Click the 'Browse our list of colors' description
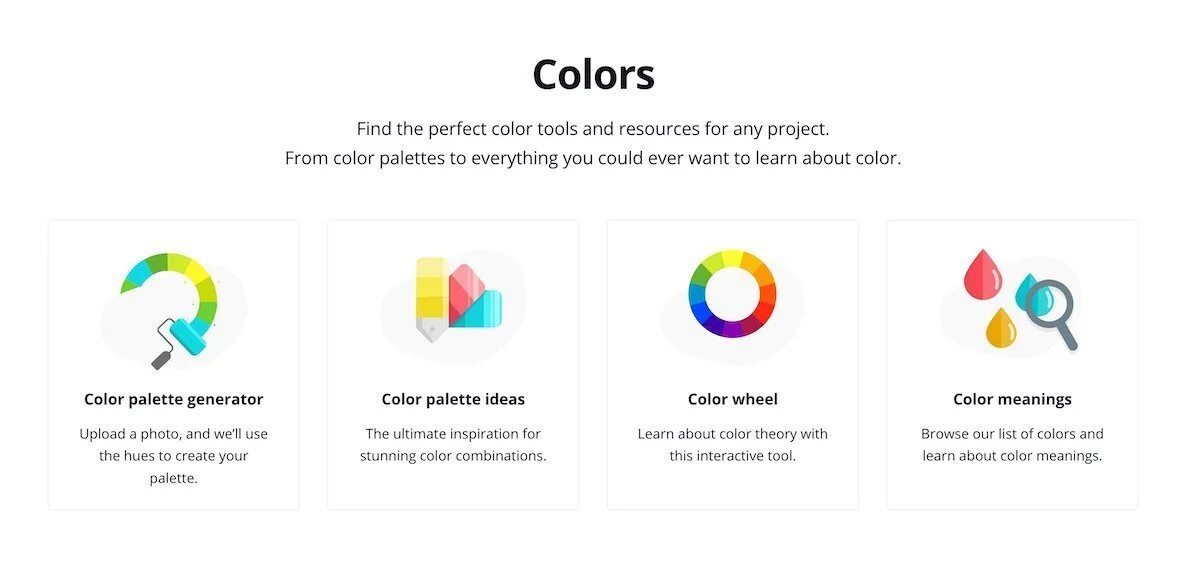The width and height of the screenshot is (1200, 578). (1012, 445)
